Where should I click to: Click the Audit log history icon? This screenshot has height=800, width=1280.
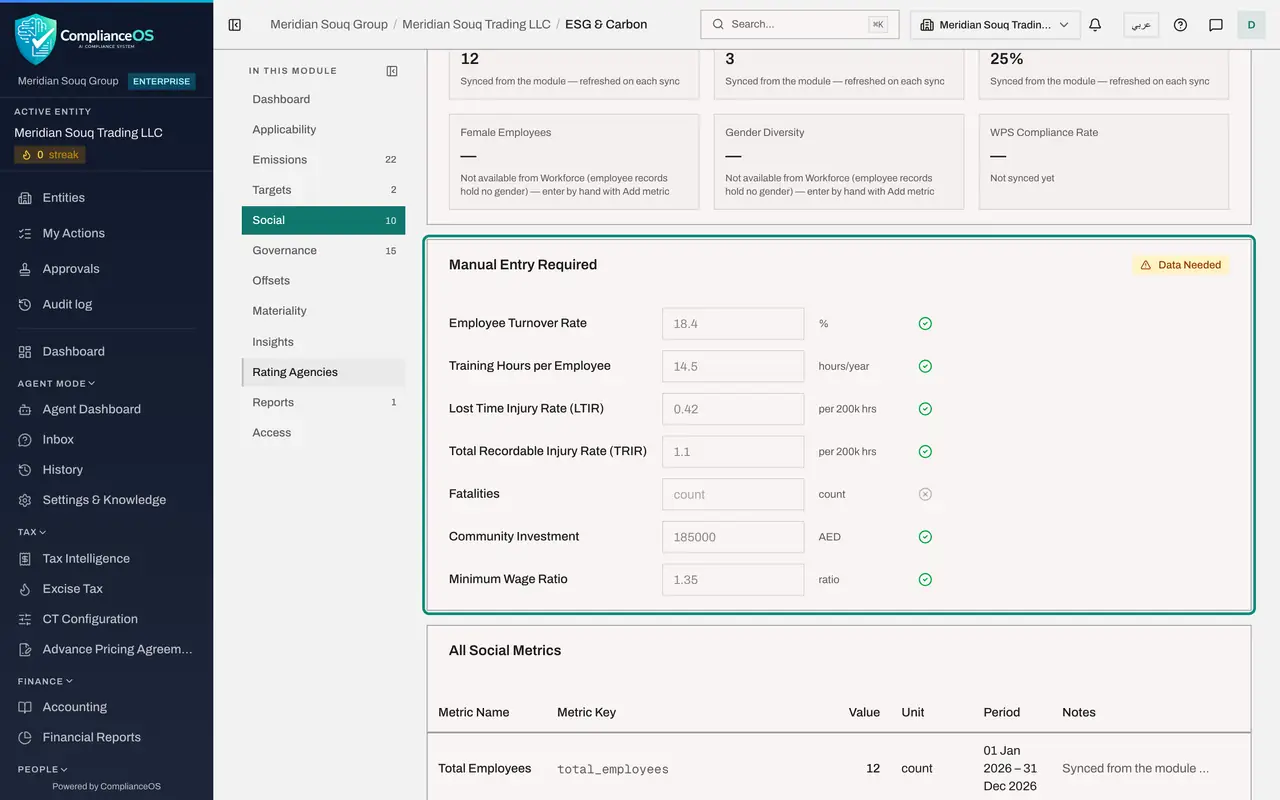[x=25, y=305]
